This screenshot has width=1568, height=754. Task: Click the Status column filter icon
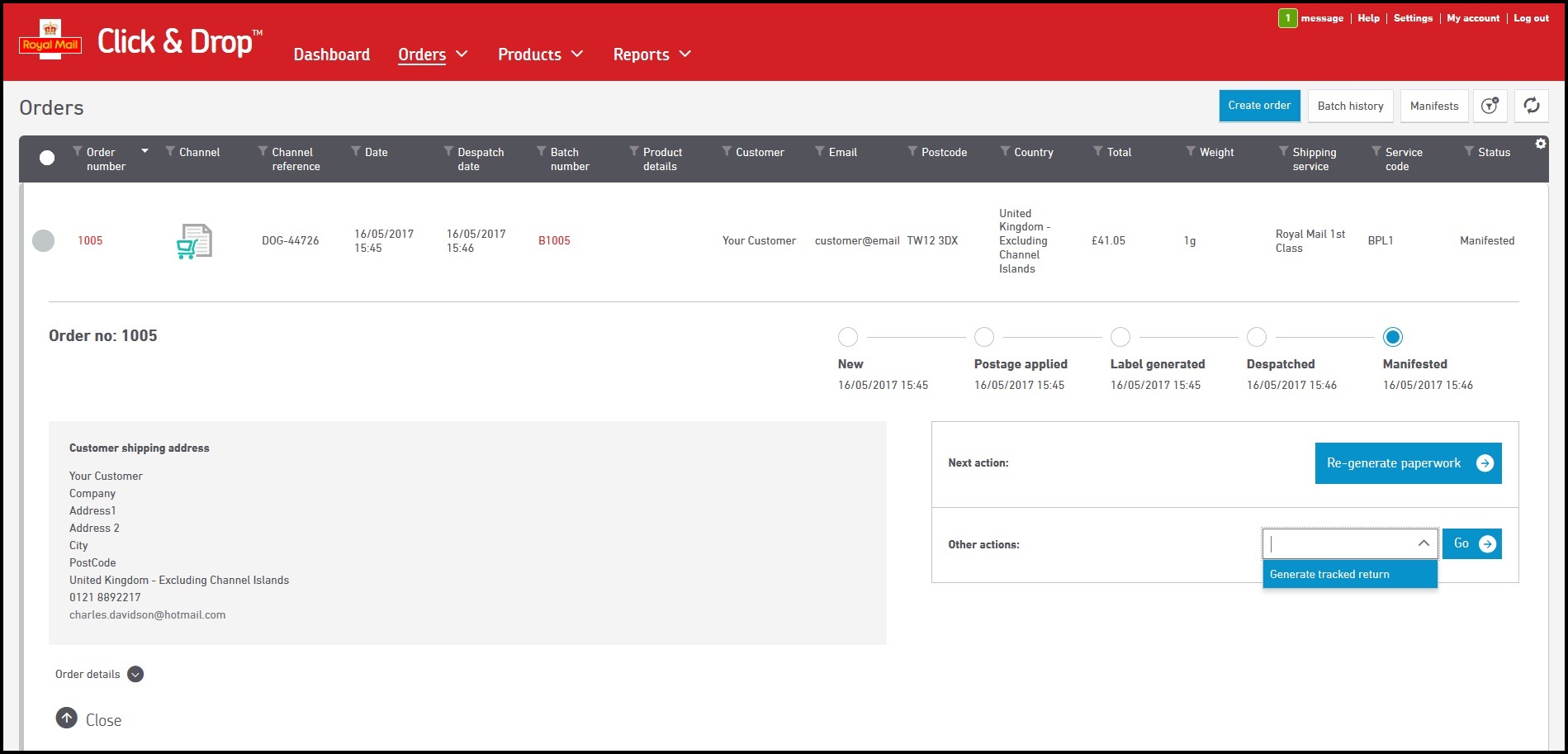(1469, 152)
